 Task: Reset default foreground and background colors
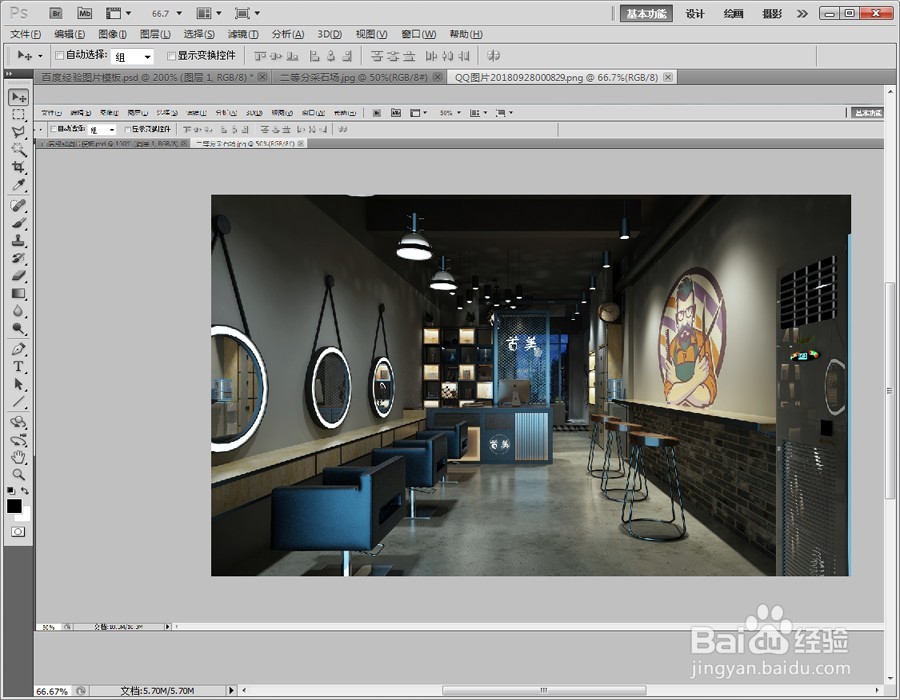coord(11,491)
